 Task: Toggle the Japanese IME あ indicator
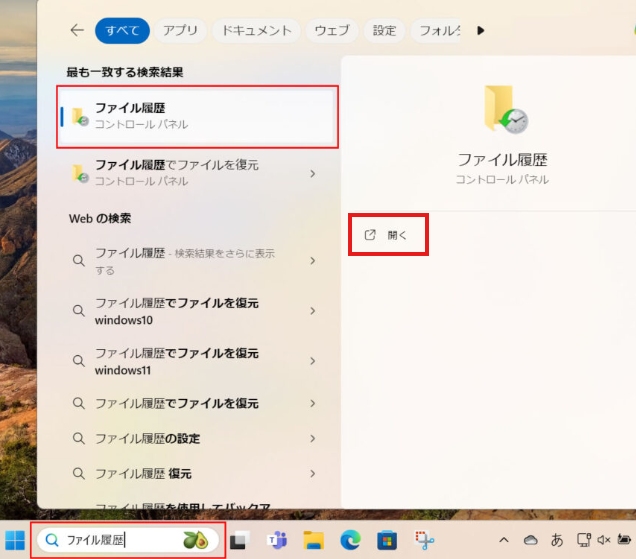pos(557,540)
